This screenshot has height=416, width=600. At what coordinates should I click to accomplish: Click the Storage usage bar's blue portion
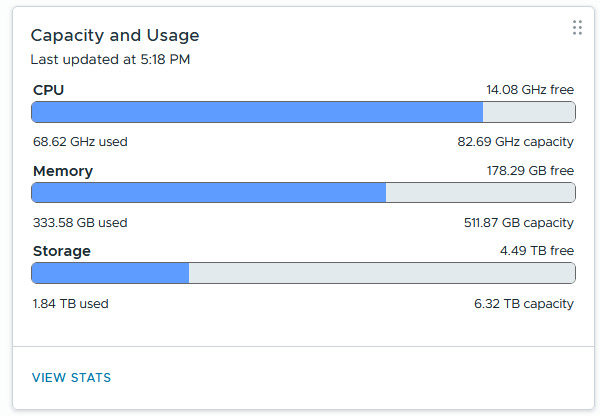click(110, 273)
